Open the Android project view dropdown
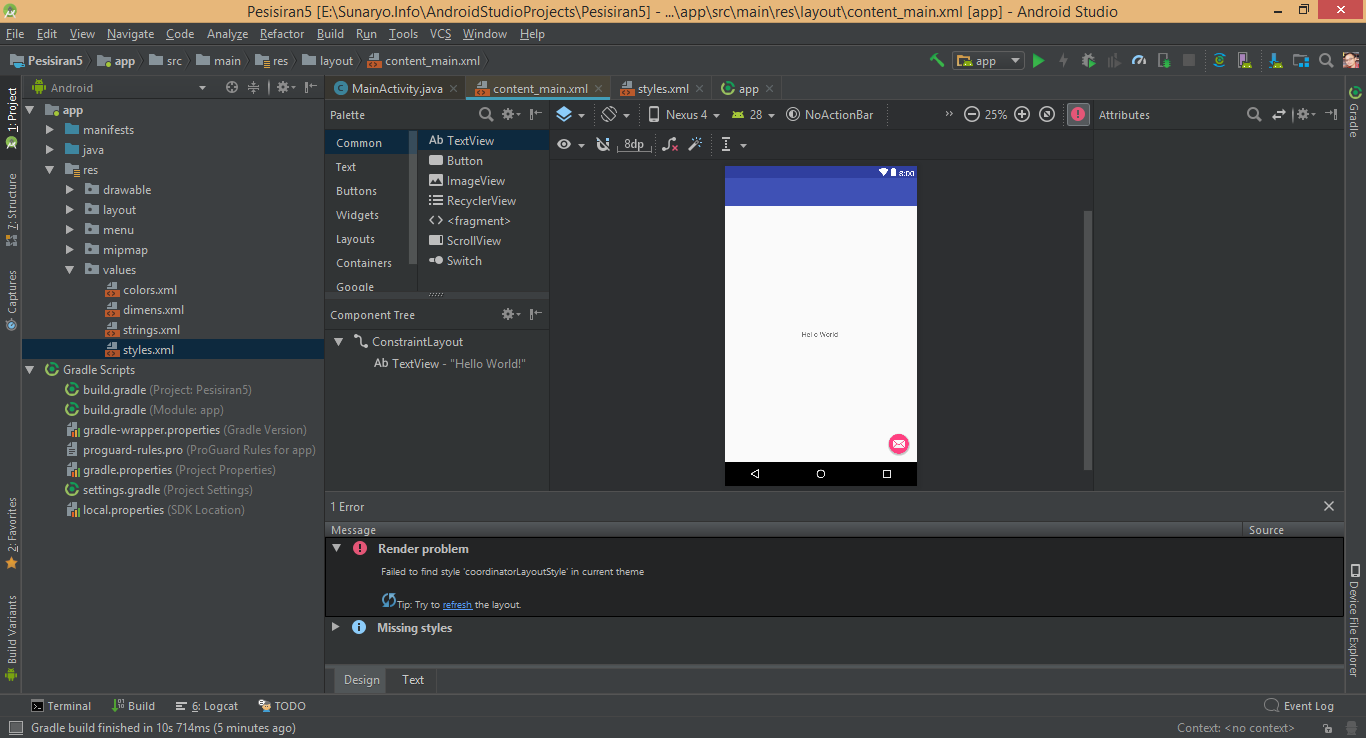 click(x=120, y=88)
